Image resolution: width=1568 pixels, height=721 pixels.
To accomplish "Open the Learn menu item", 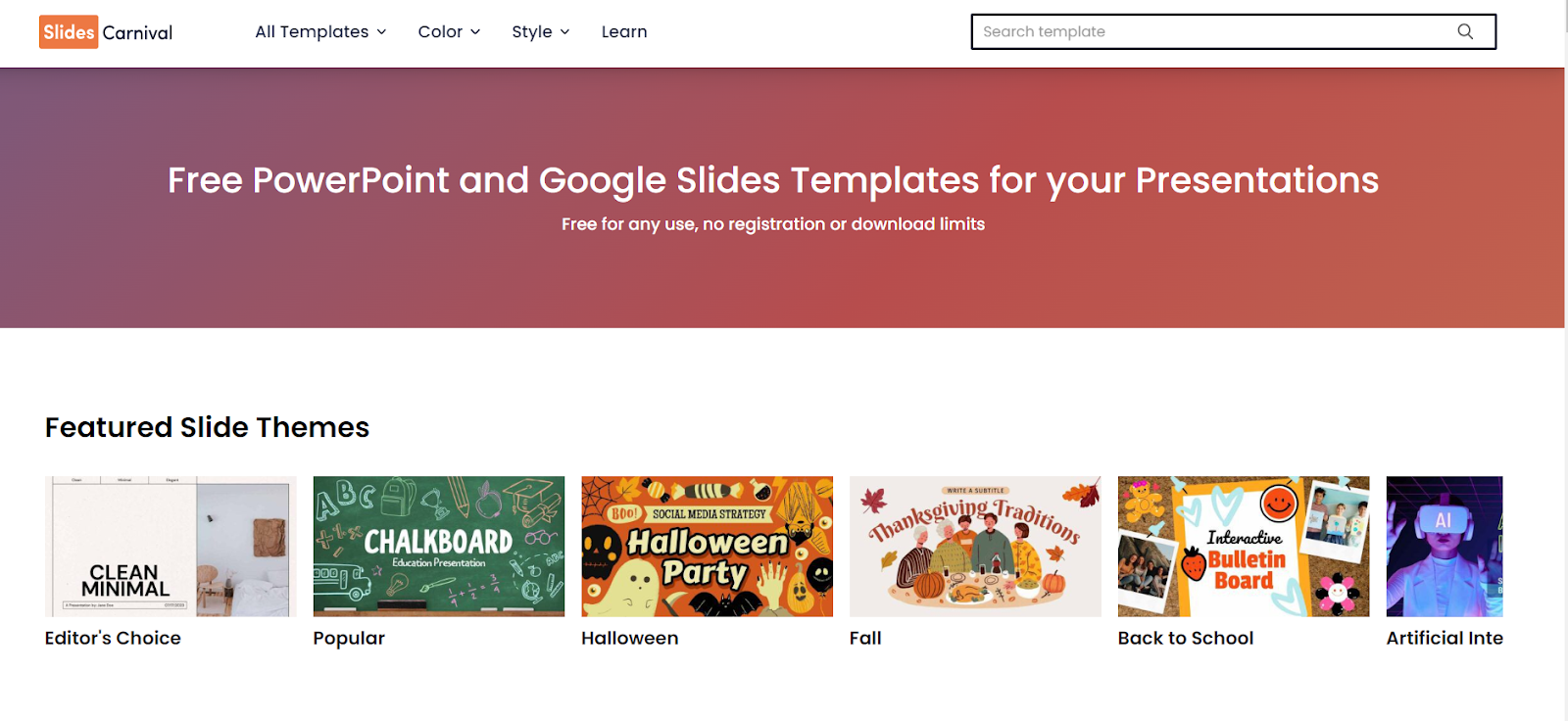I will (624, 32).
